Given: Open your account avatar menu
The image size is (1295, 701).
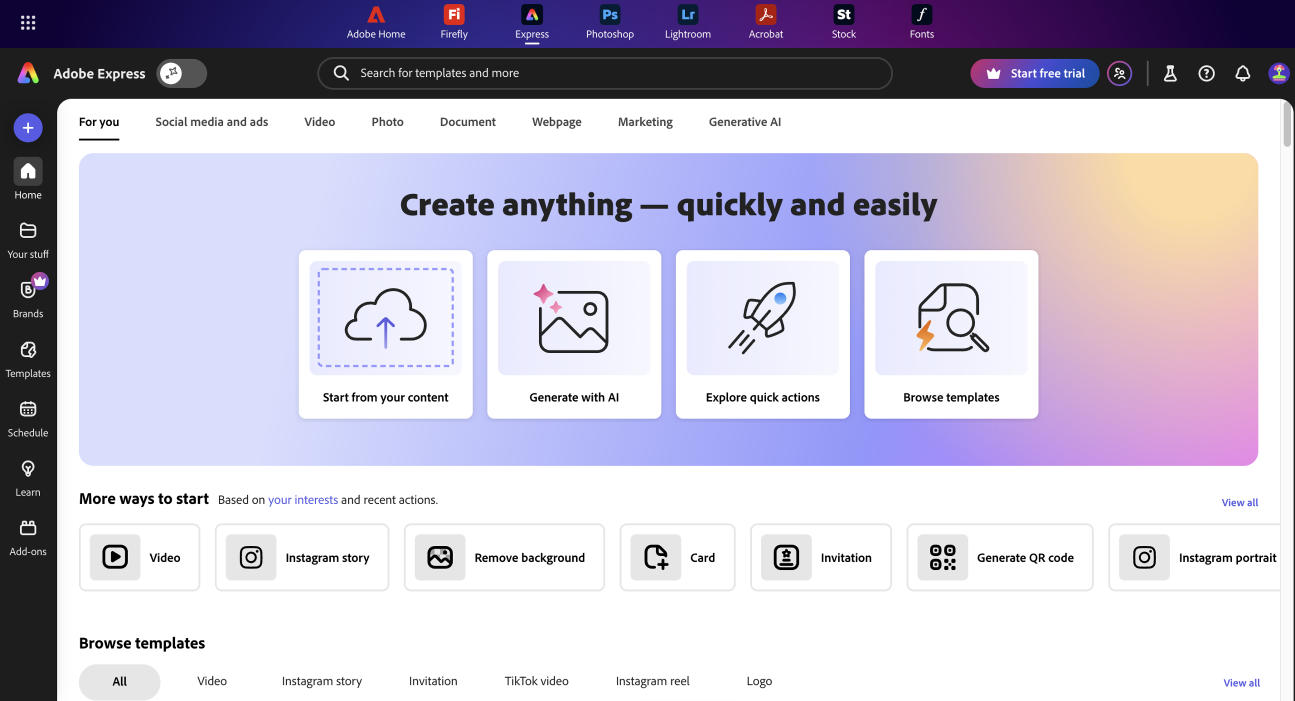Looking at the screenshot, I should (x=1279, y=72).
